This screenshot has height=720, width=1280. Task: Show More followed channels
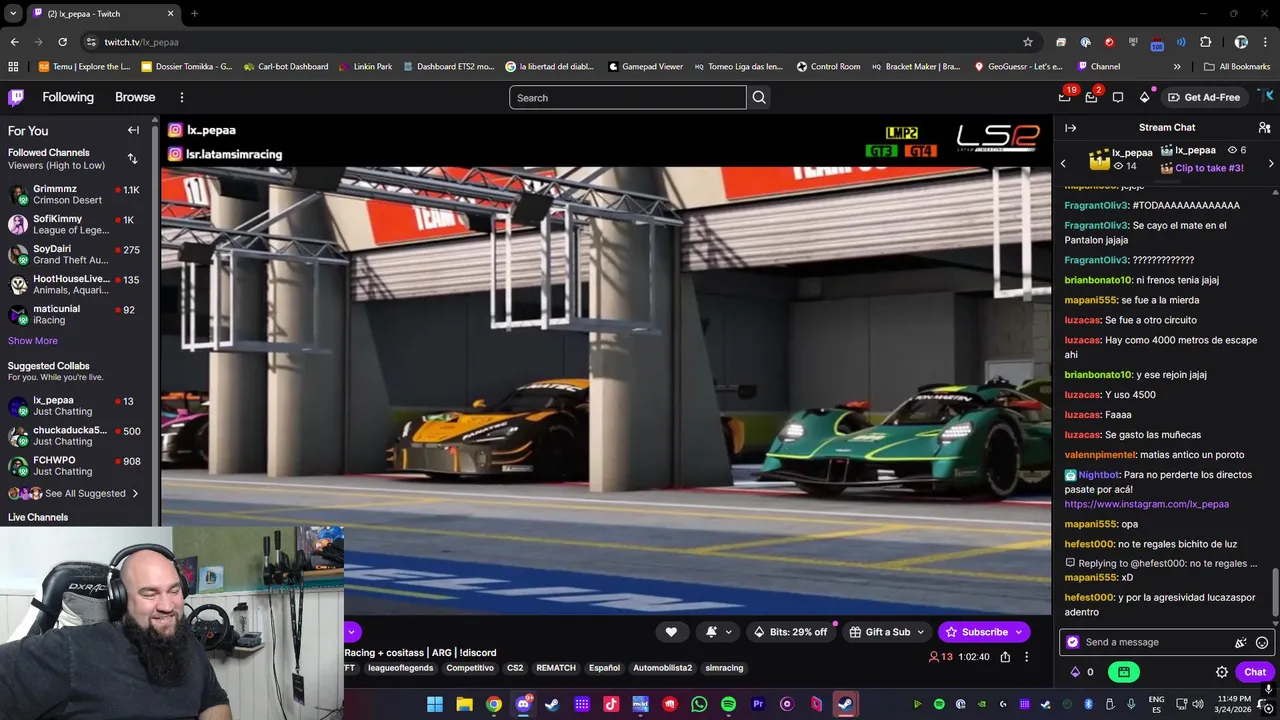tap(33, 341)
